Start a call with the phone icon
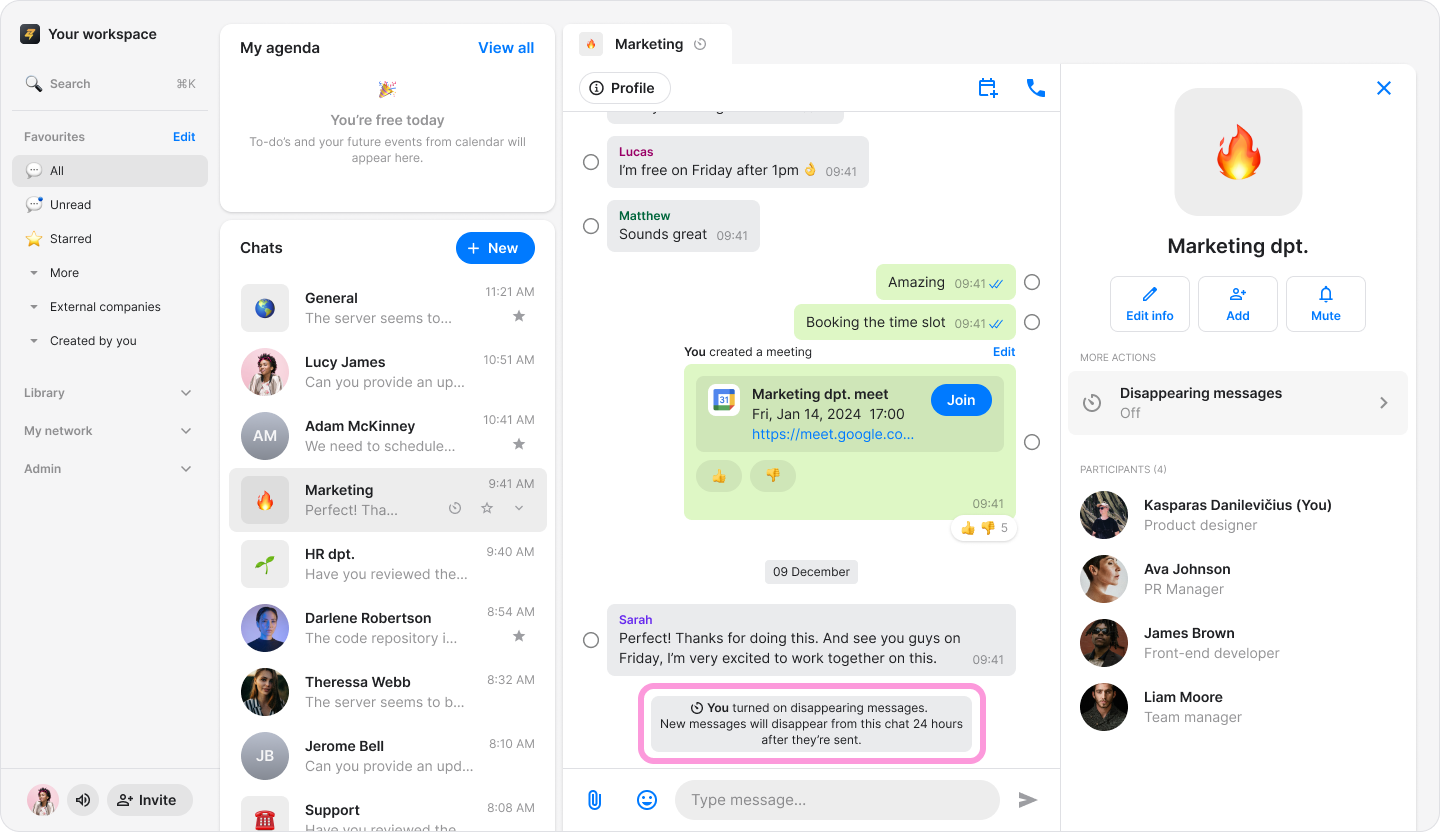 1036,88
